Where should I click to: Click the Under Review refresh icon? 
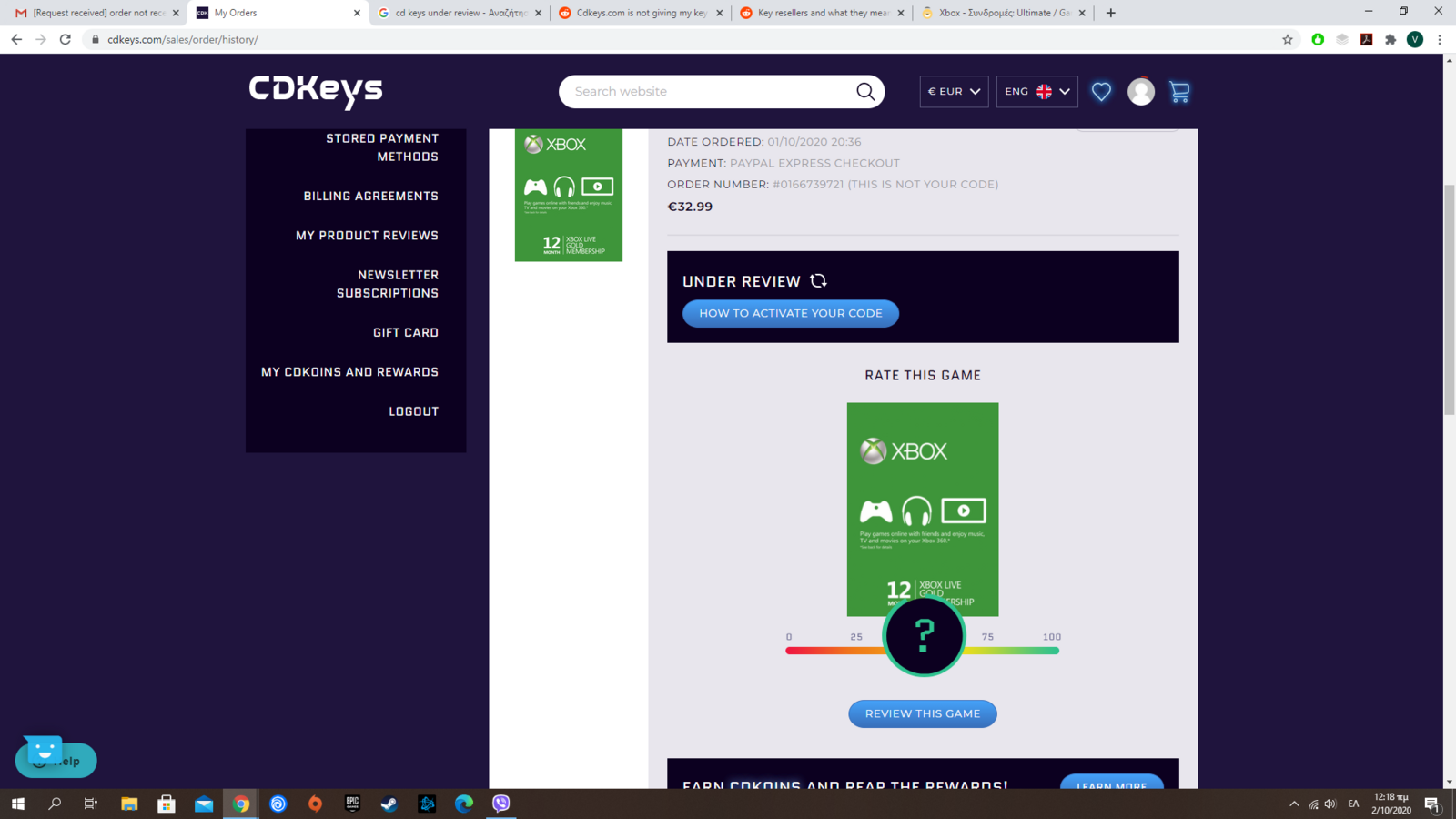point(818,280)
